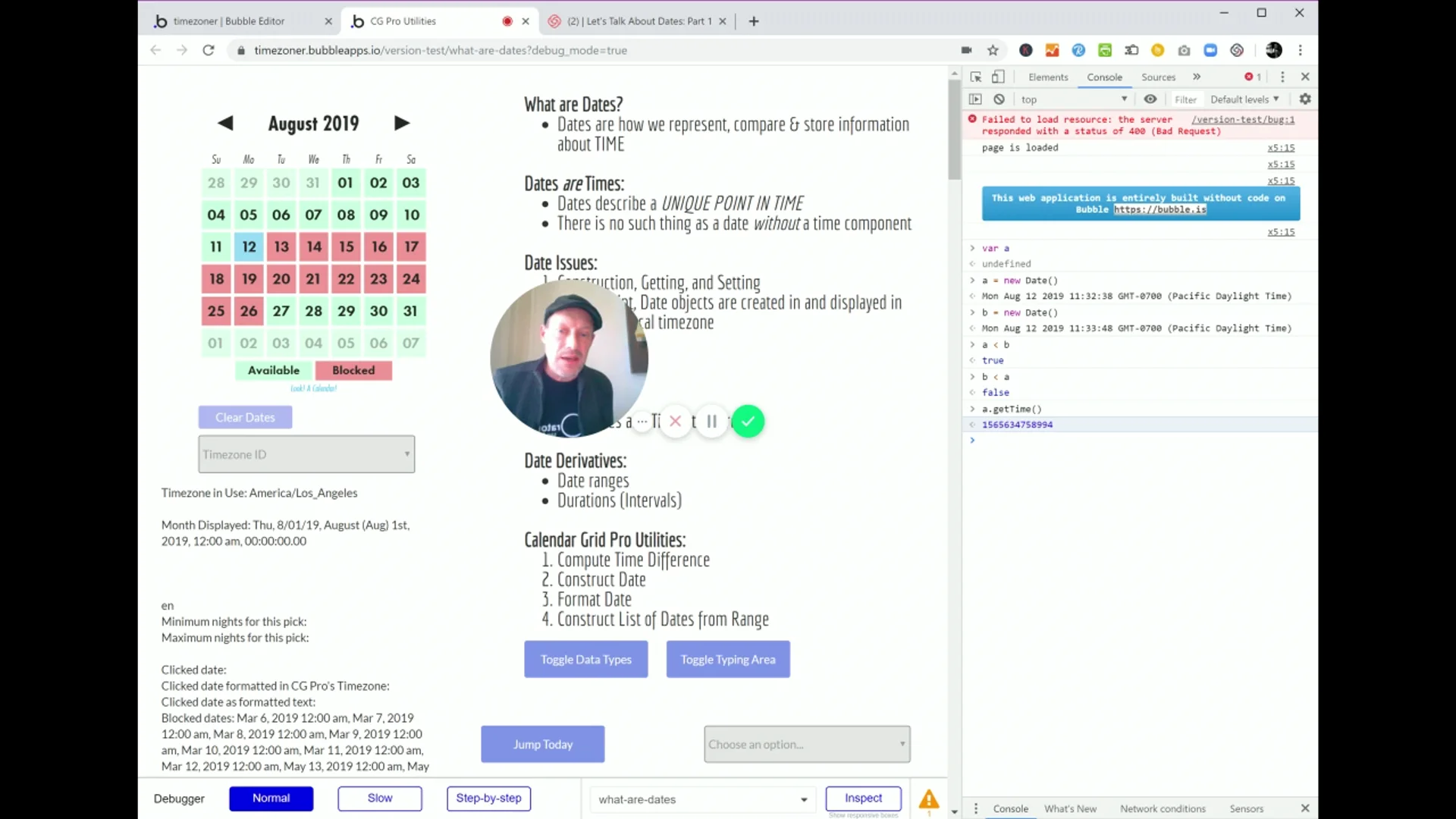Show console sidebar

click(x=975, y=99)
